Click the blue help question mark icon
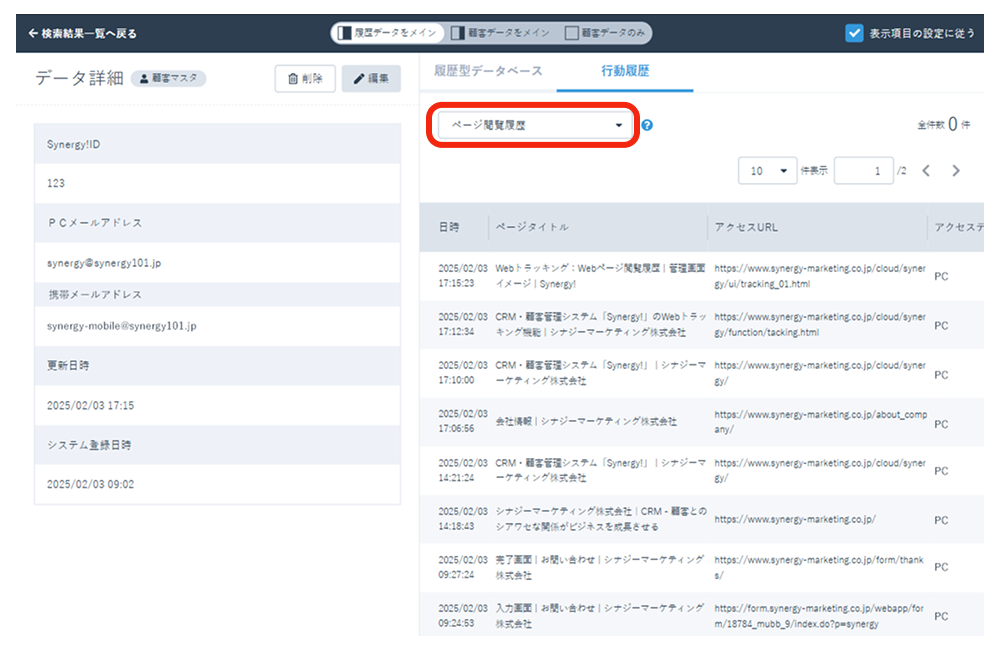The image size is (1000, 645). (648, 126)
